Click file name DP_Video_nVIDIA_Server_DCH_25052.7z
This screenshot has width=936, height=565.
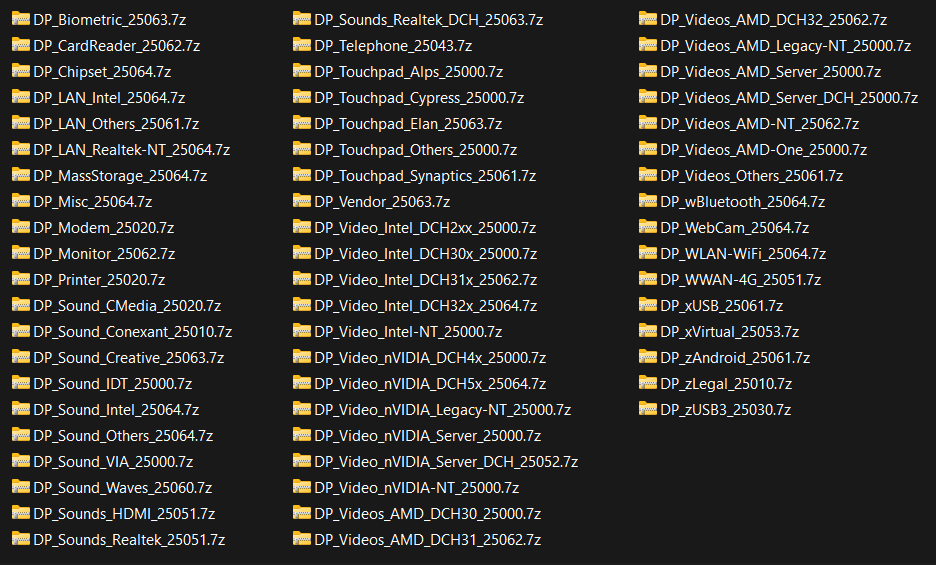tap(447, 462)
